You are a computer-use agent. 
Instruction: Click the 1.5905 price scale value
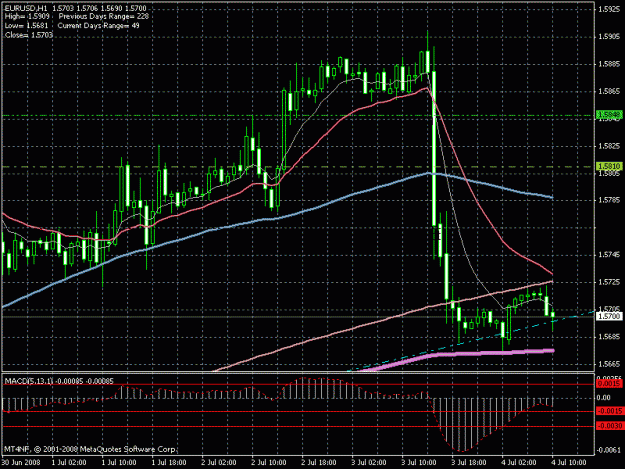coord(609,37)
